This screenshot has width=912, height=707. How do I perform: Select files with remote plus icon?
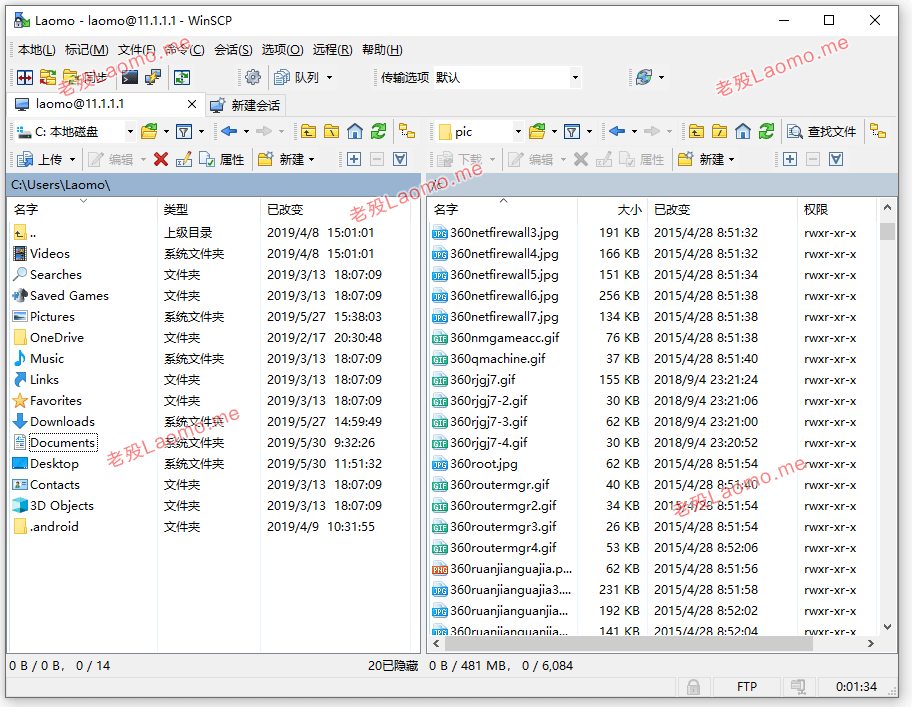pyautogui.click(x=790, y=159)
